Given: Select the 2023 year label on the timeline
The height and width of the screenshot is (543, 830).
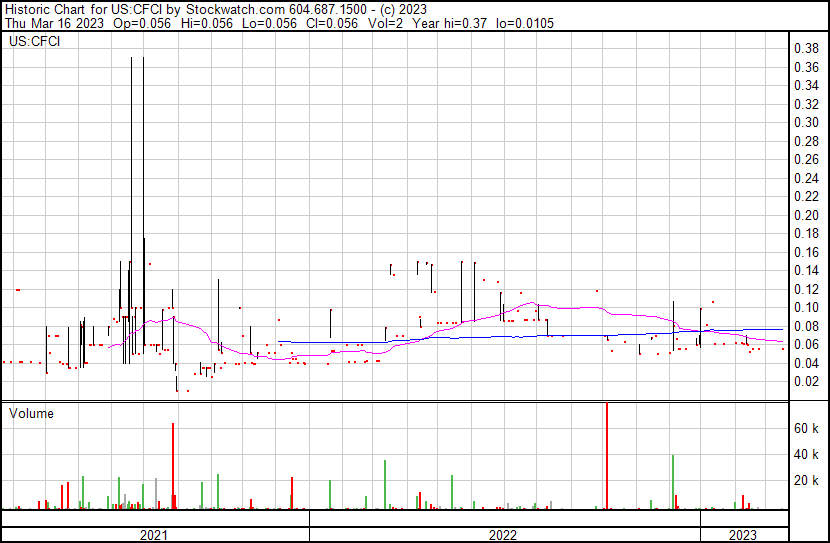Looking at the screenshot, I should 743,535.
